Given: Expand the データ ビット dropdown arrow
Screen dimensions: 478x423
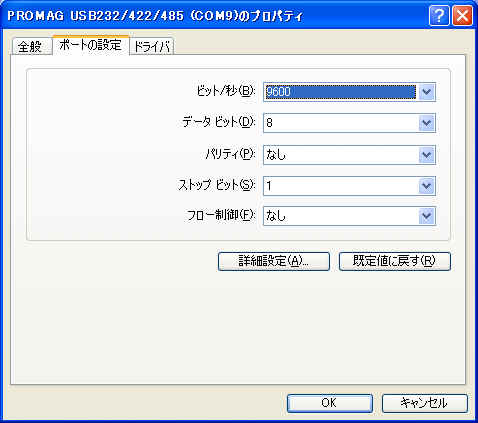Looking at the screenshot, I should point(427,123).
